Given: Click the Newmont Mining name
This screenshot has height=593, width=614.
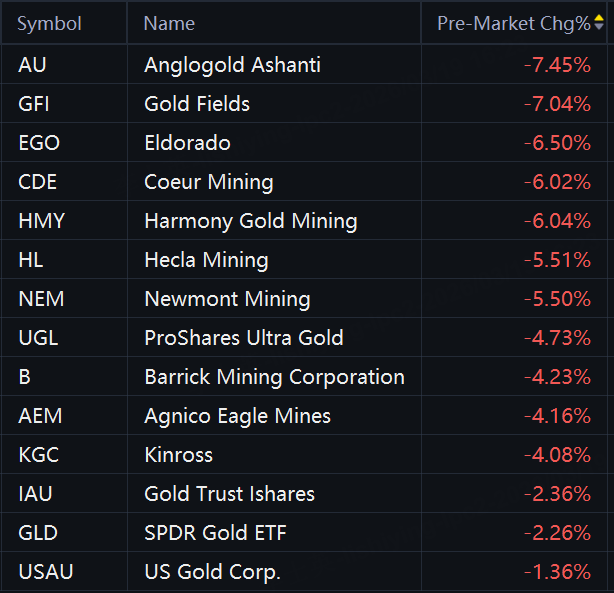Looking at the screenshot, I should coord(227,299).
